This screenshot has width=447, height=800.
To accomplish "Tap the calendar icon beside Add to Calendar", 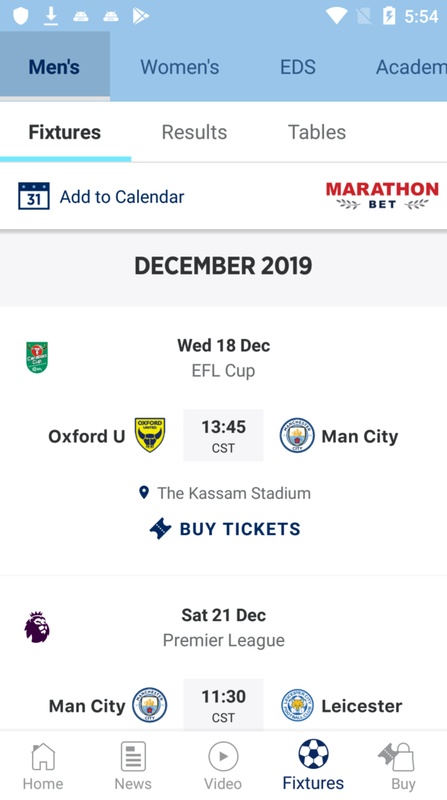I will pos(34,196).
